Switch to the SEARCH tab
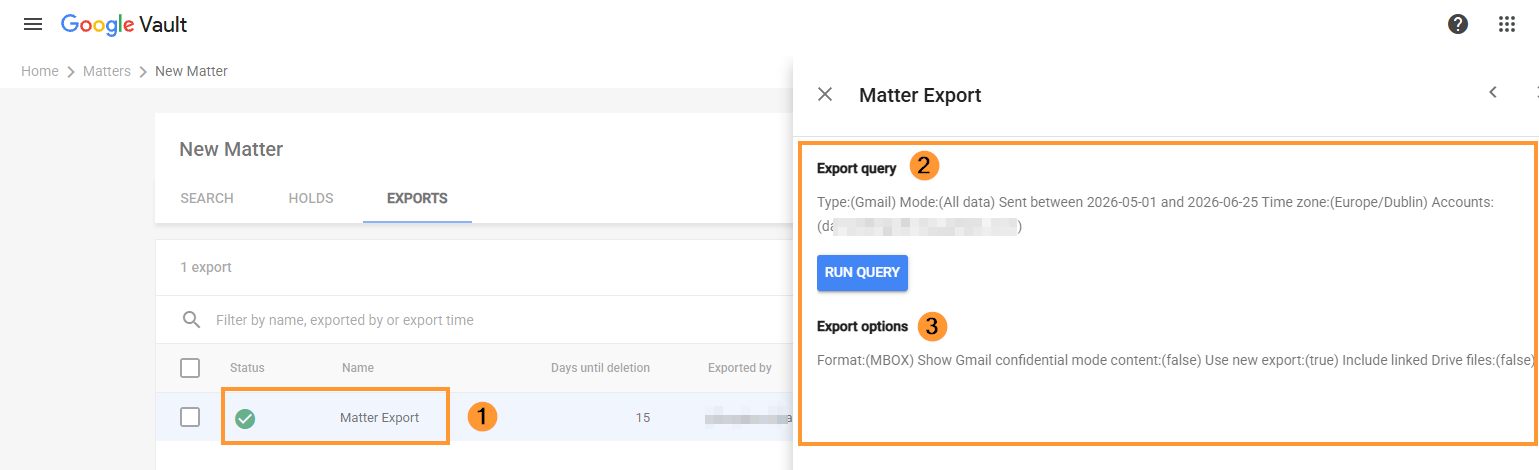The height and width of the screenshot is (470, 1539). coord(207,198)
